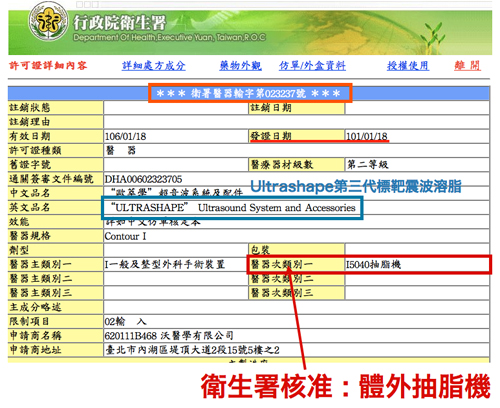Click the 包裝 label cell
The image size is (500, 408).
(297, 250)
